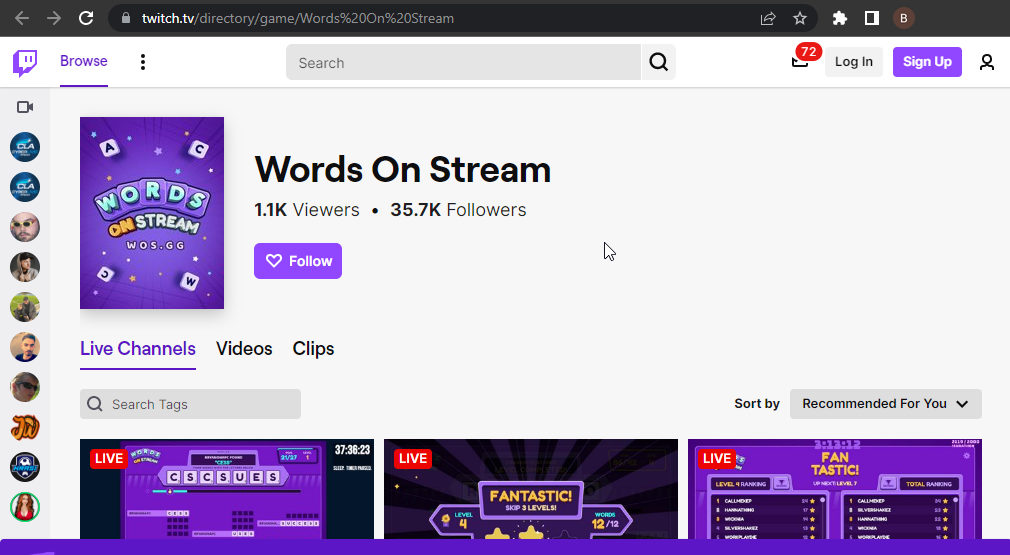Screen dimensions: 1010x555
Task: Go forward with the browser arrow
Action: [x=54, y=18]
